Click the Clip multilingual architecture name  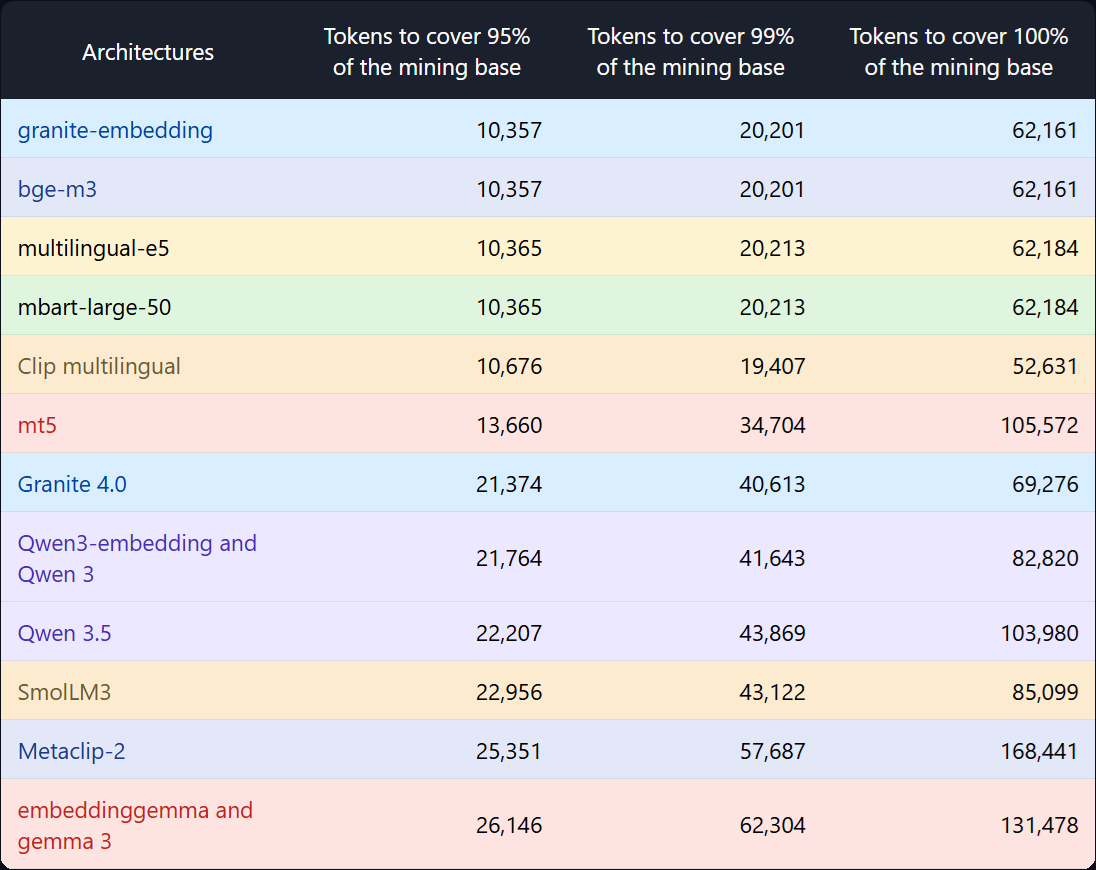point(99,366)
